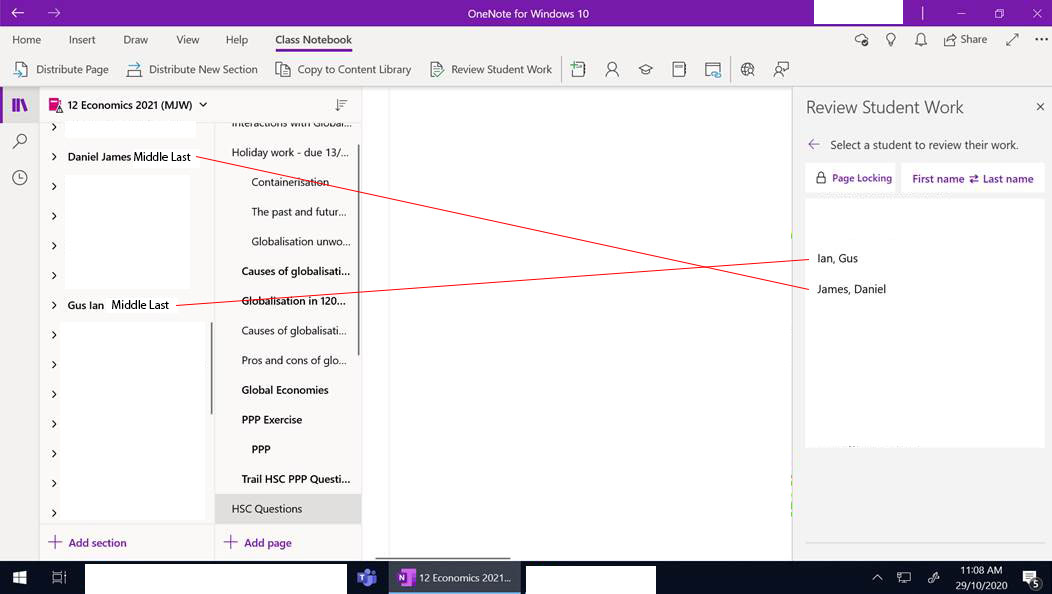Open search using the magnifier sidebar icon
Screen dimensions: 1052x594
pyautogui.click(x=20, y=141)
